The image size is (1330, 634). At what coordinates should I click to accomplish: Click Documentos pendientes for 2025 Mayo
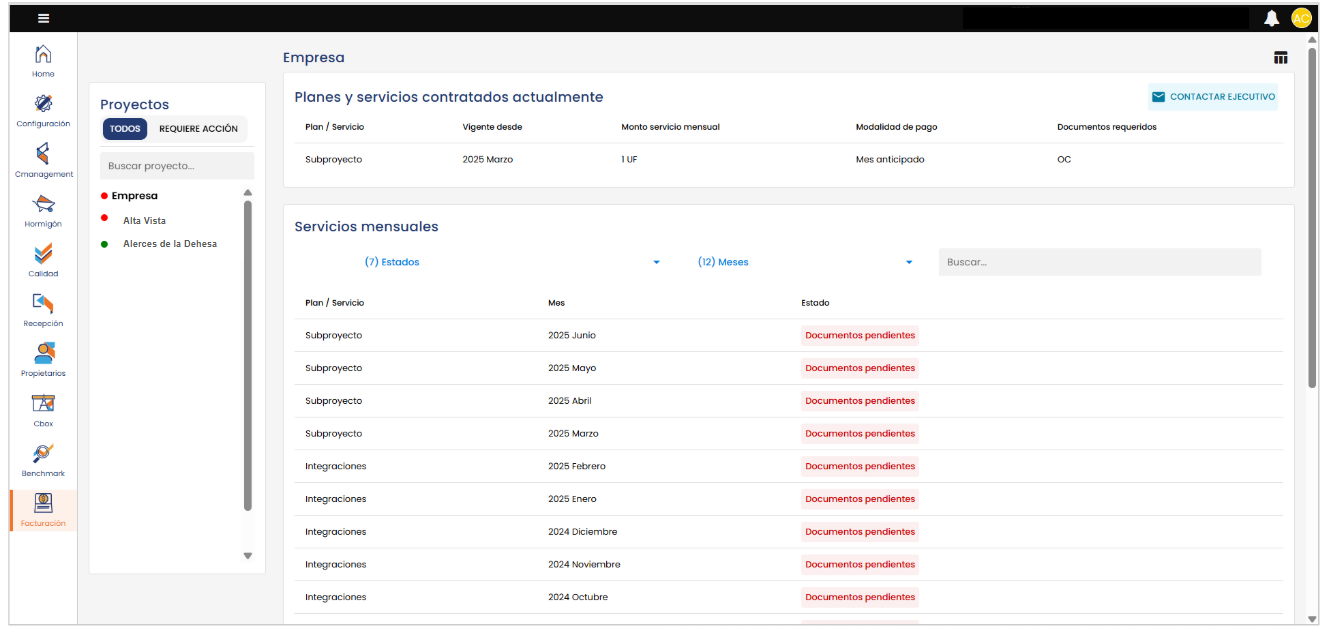[x=860, y=368]
